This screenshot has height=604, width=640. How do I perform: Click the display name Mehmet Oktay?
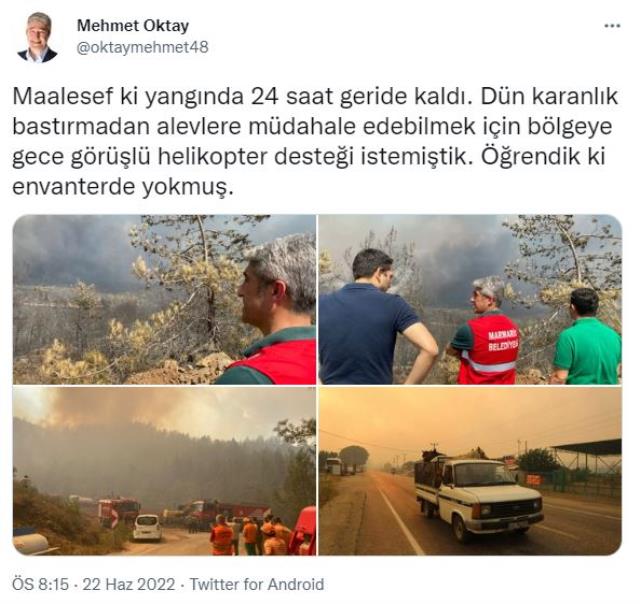tap(133, 26)
